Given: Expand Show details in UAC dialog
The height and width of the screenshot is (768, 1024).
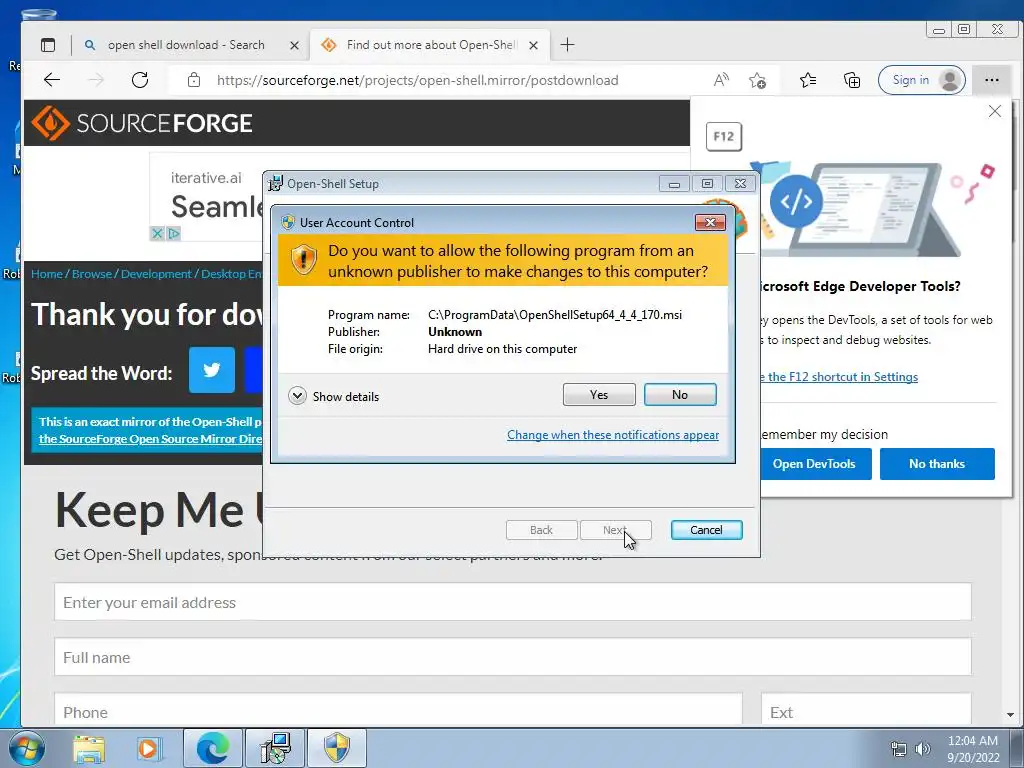Looking at the screenshot, I should click(334, 396).
